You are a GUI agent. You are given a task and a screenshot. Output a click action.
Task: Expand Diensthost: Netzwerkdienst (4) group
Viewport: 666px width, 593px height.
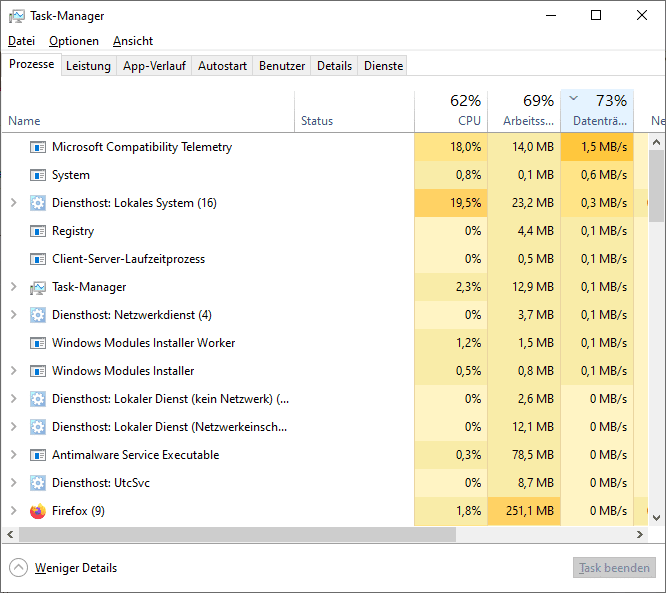[13, 315]
